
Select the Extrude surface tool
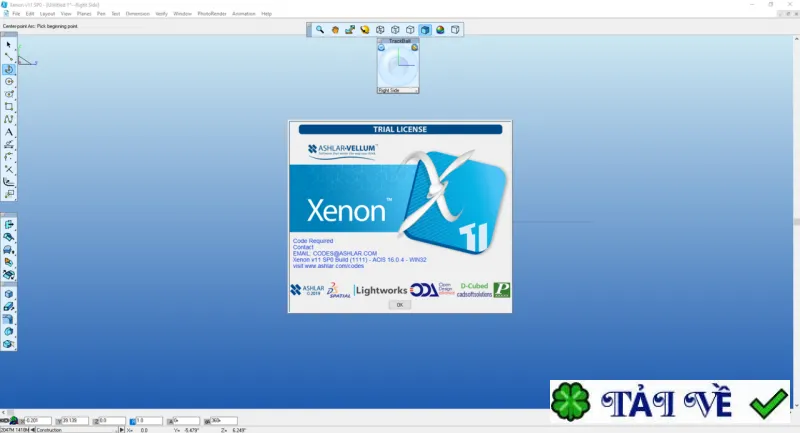click(x=9, y=224)
